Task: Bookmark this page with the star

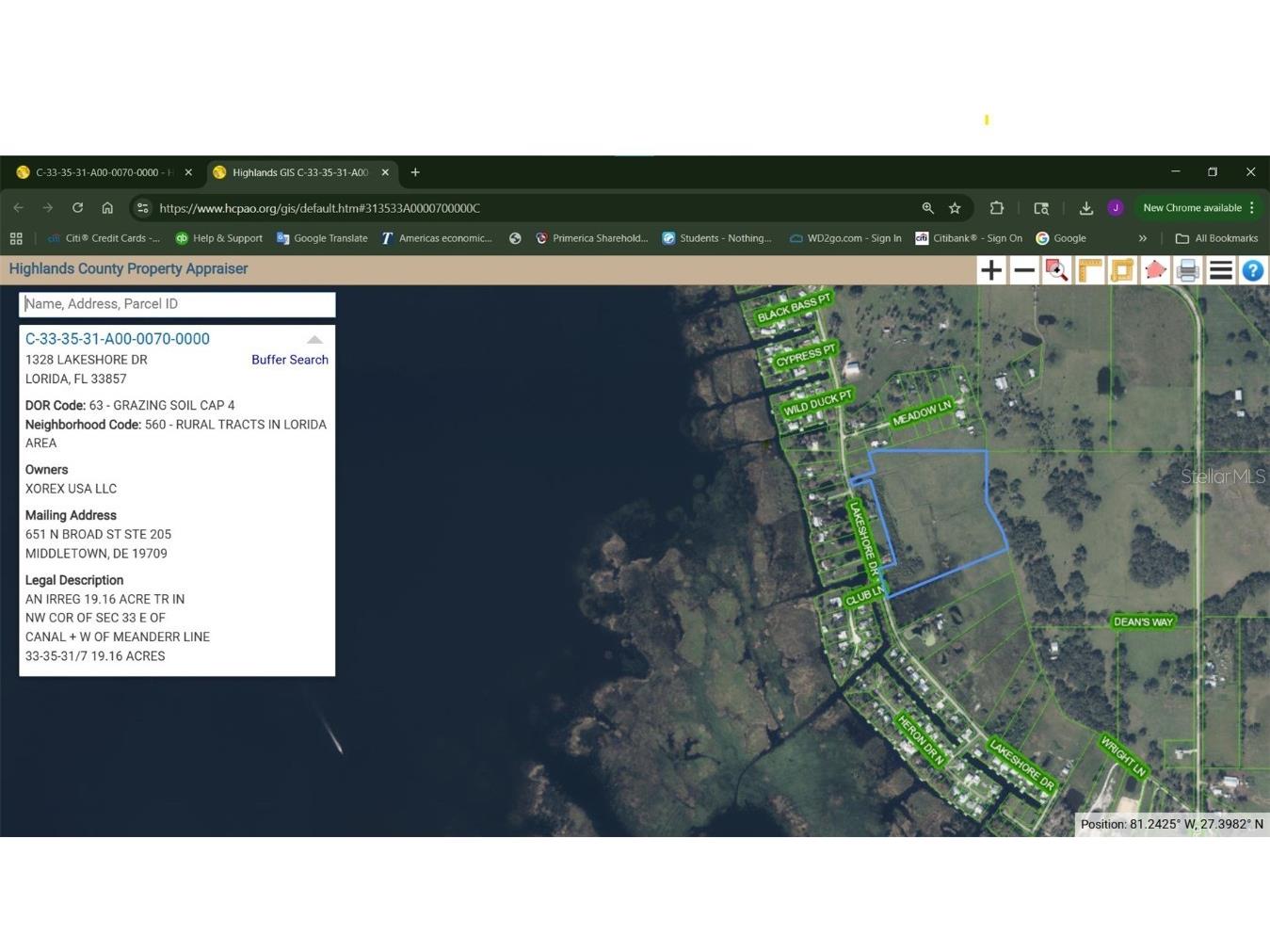Action: coord(955,208)
